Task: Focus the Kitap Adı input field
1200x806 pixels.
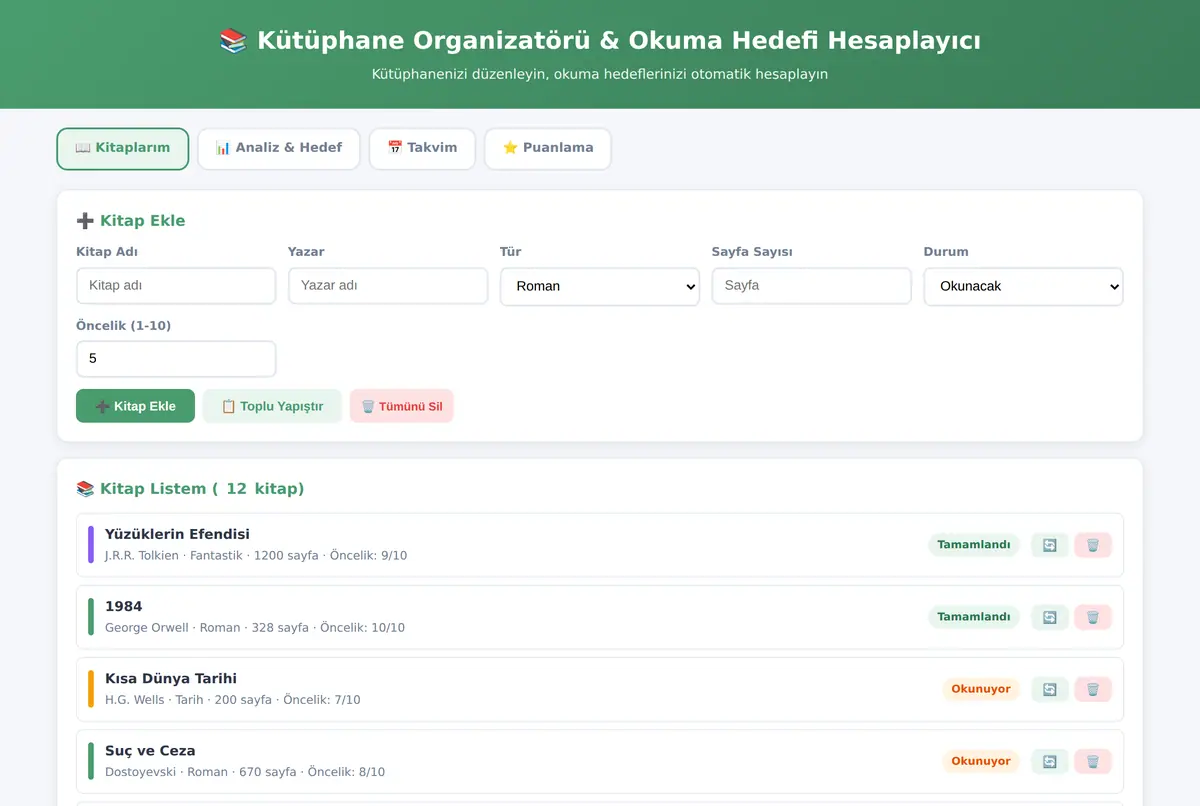Action: pos(176,286)
